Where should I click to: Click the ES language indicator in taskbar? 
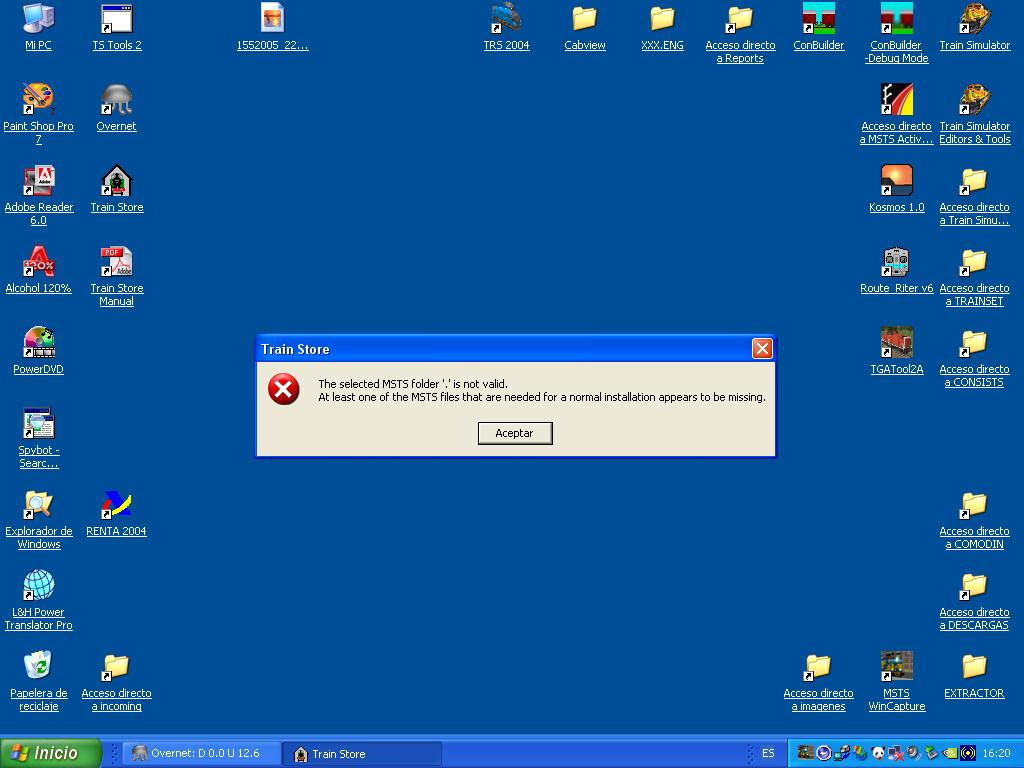click(x=768, y=753)
